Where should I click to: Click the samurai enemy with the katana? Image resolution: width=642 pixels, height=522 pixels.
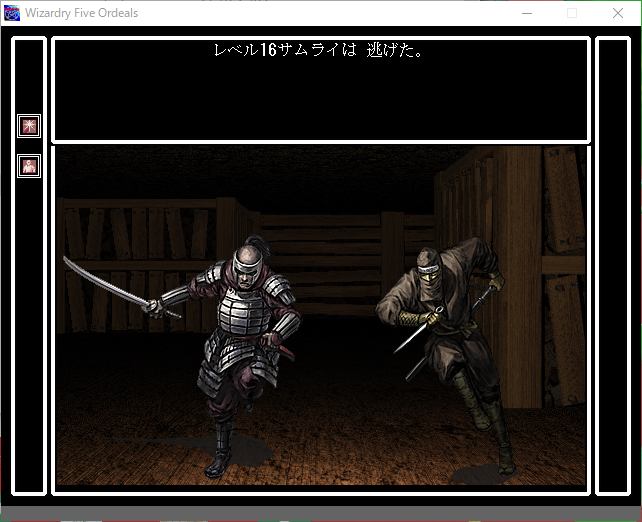tap(184, 356)
